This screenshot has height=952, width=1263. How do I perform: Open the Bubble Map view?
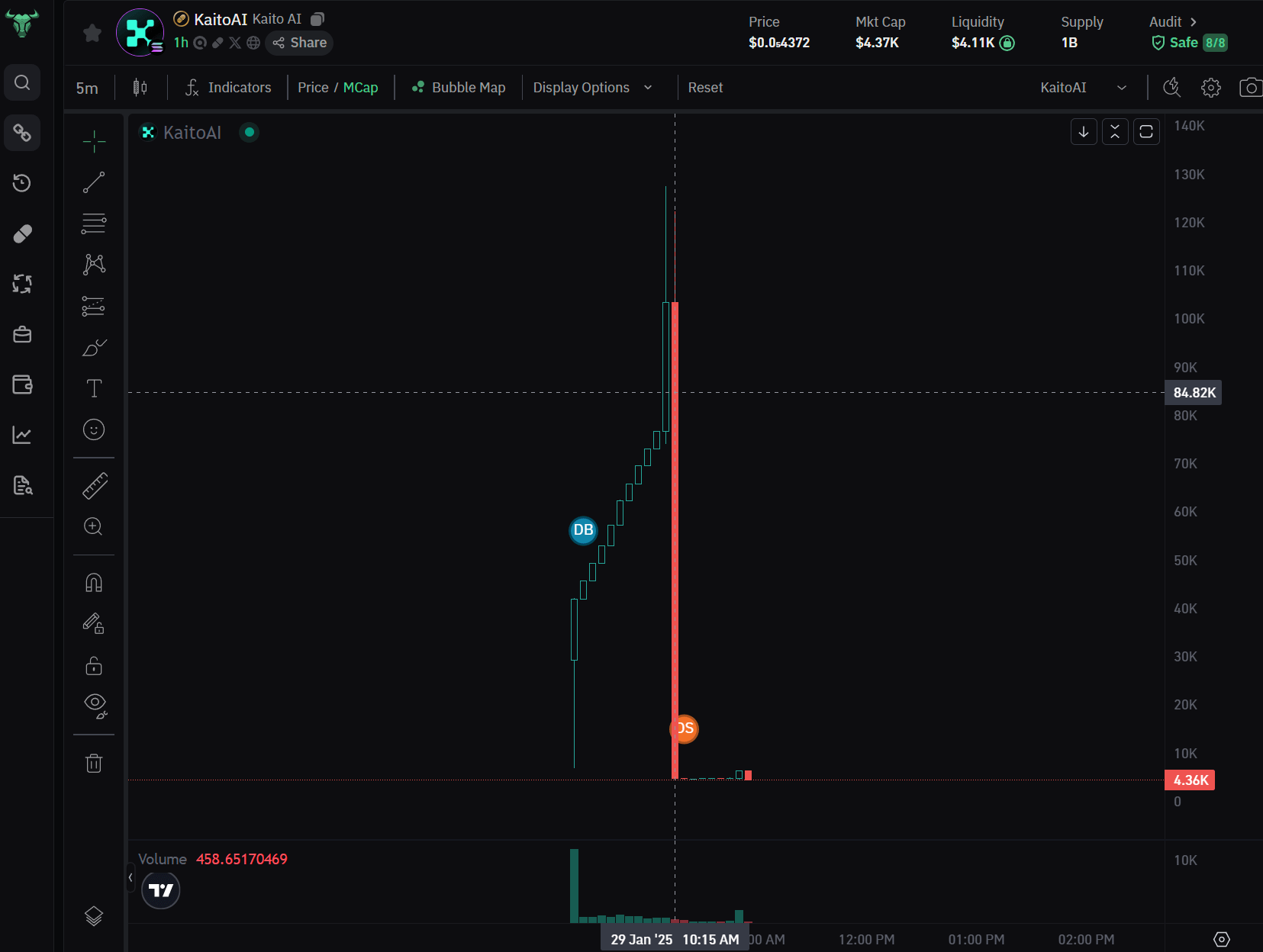tap(457, 87)
